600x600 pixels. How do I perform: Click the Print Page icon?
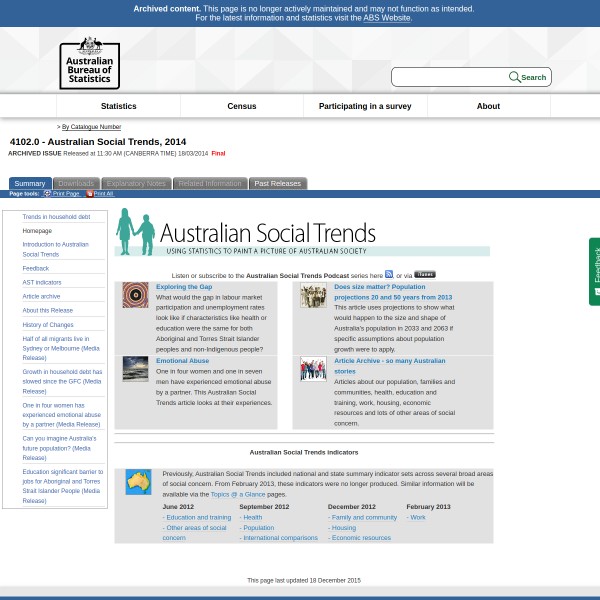click(x=47, y=194)
